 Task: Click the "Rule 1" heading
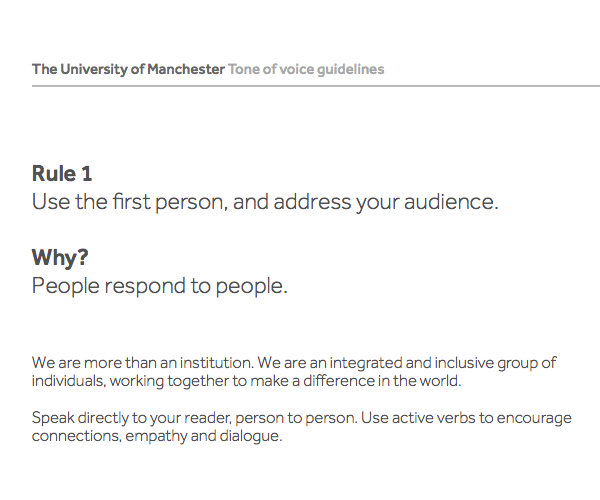(62, 174)
